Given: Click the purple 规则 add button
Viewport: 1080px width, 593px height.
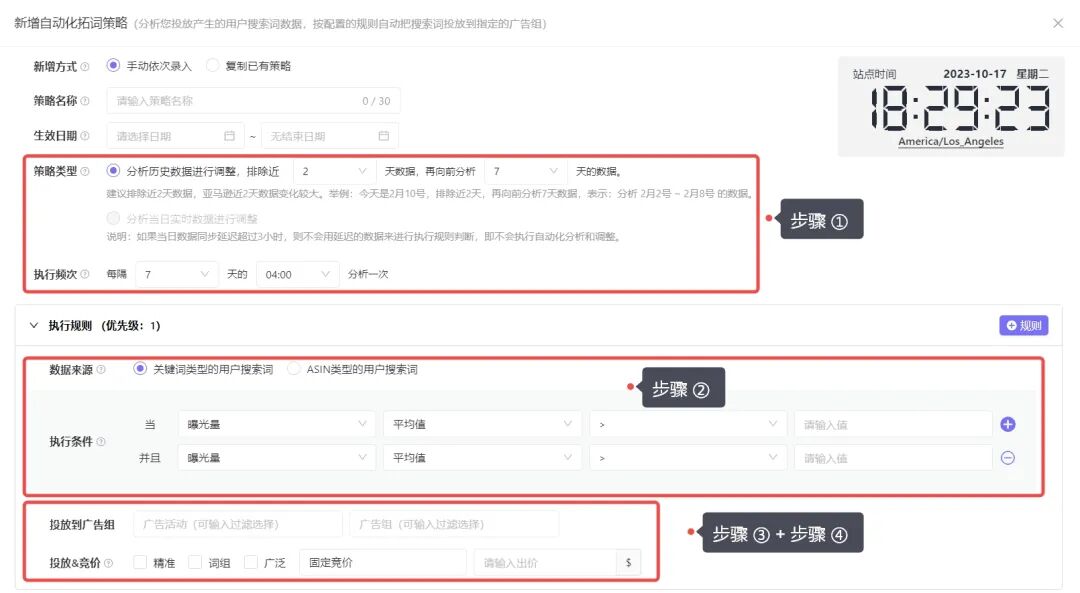Looking at the screenshot, I should [x=1024, y=325].
